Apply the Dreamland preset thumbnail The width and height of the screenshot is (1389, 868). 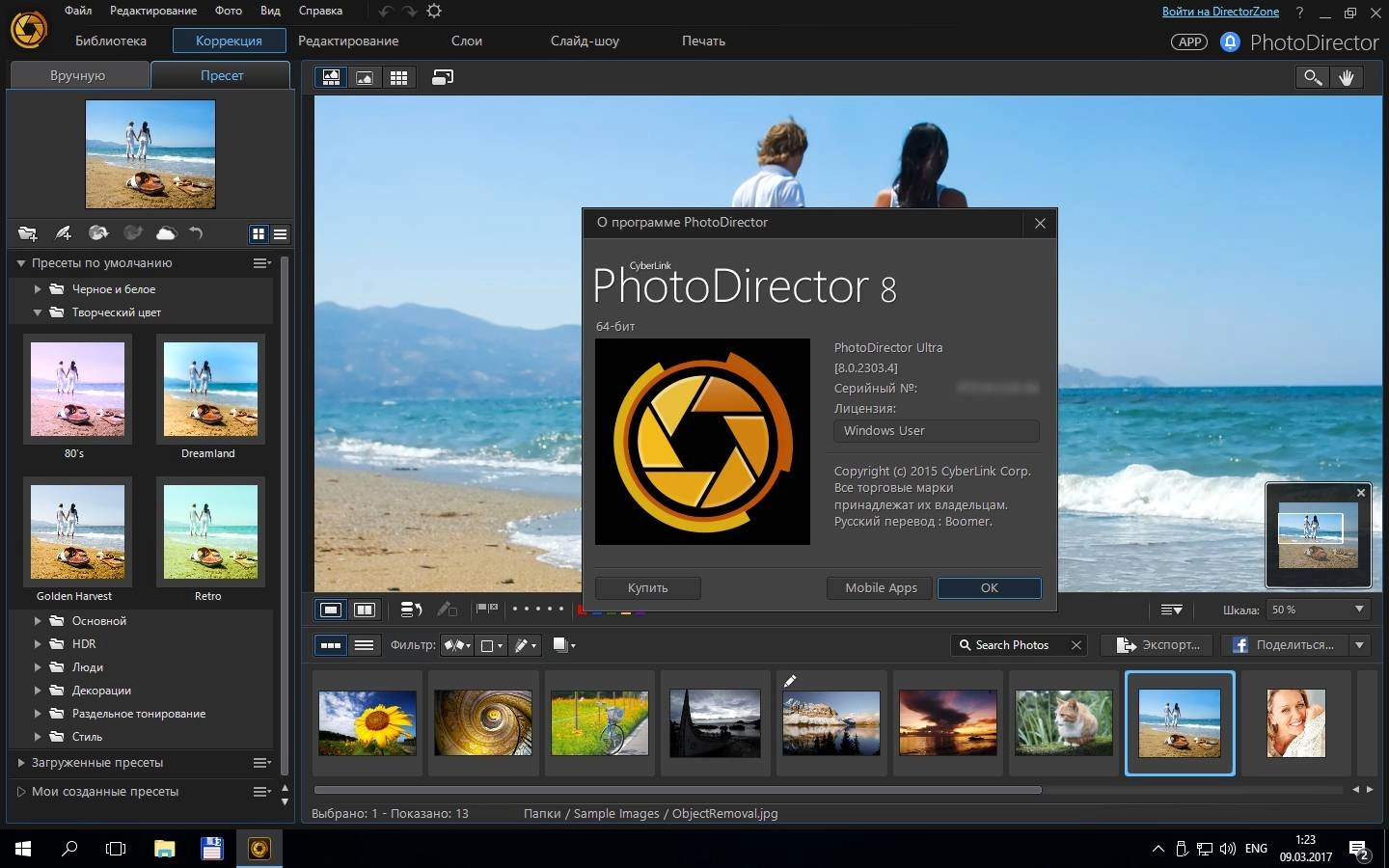(210, 389)
